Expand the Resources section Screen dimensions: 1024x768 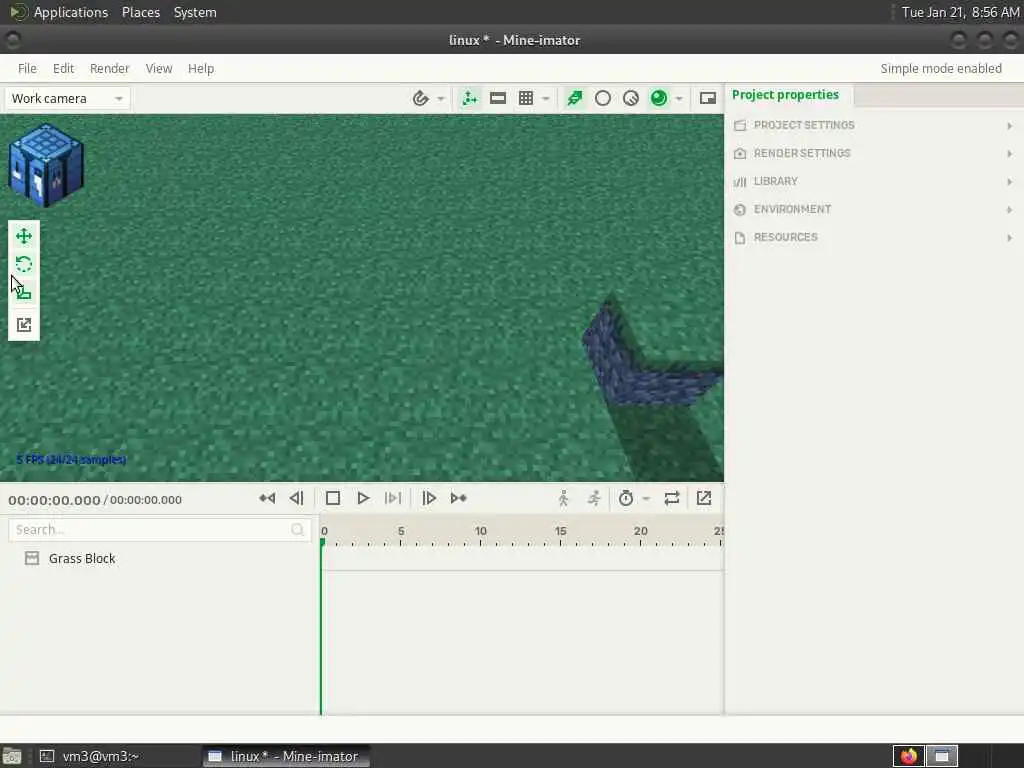click(x=874, y=238)
